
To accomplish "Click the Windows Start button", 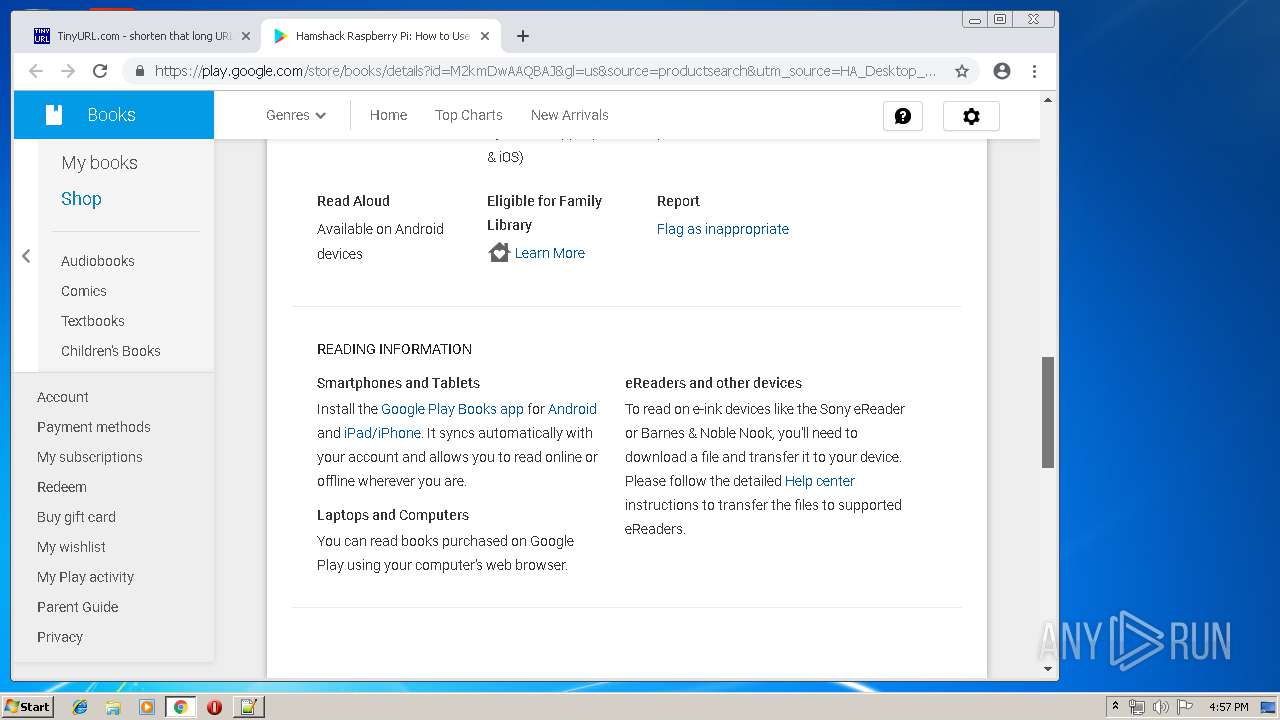I will tap(27, 707).
